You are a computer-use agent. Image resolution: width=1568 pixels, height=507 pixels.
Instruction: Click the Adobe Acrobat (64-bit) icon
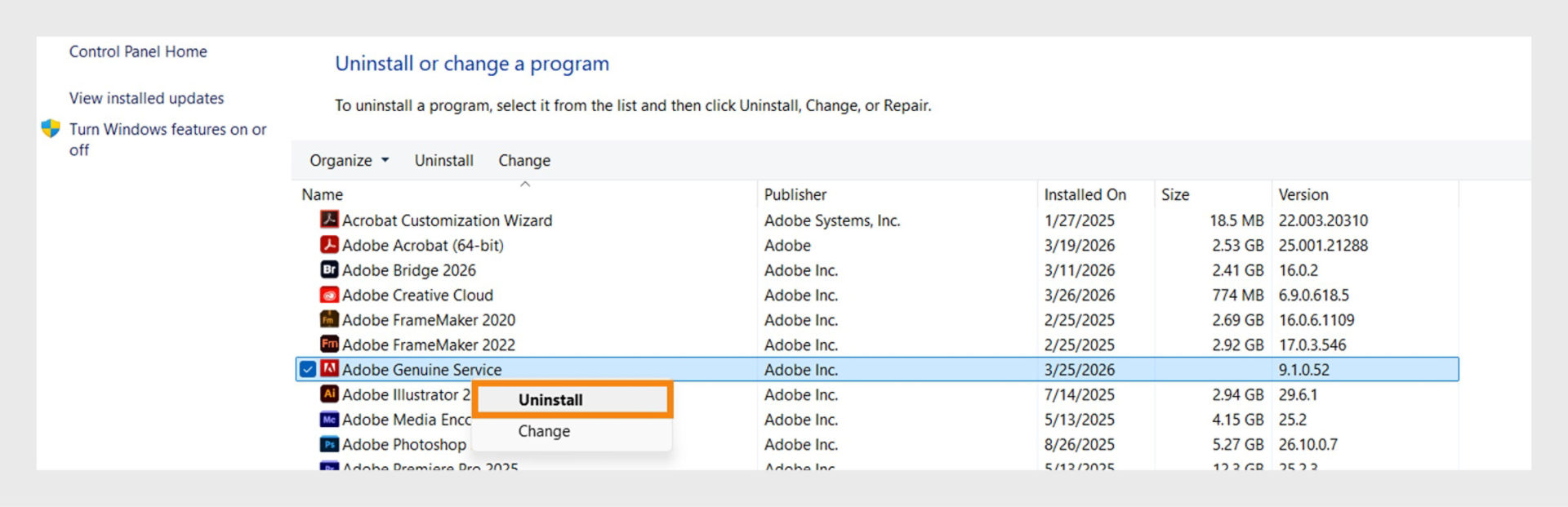(x=329, y=245)
